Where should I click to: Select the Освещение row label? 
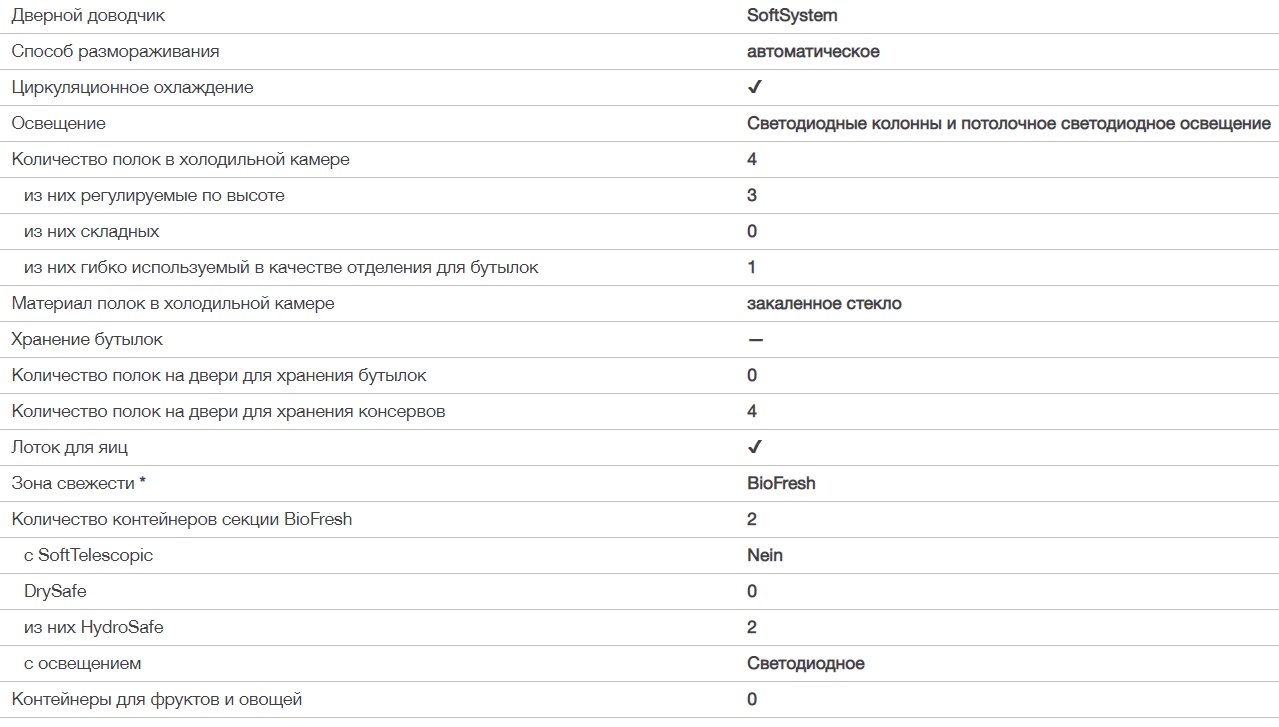[58, 123]
